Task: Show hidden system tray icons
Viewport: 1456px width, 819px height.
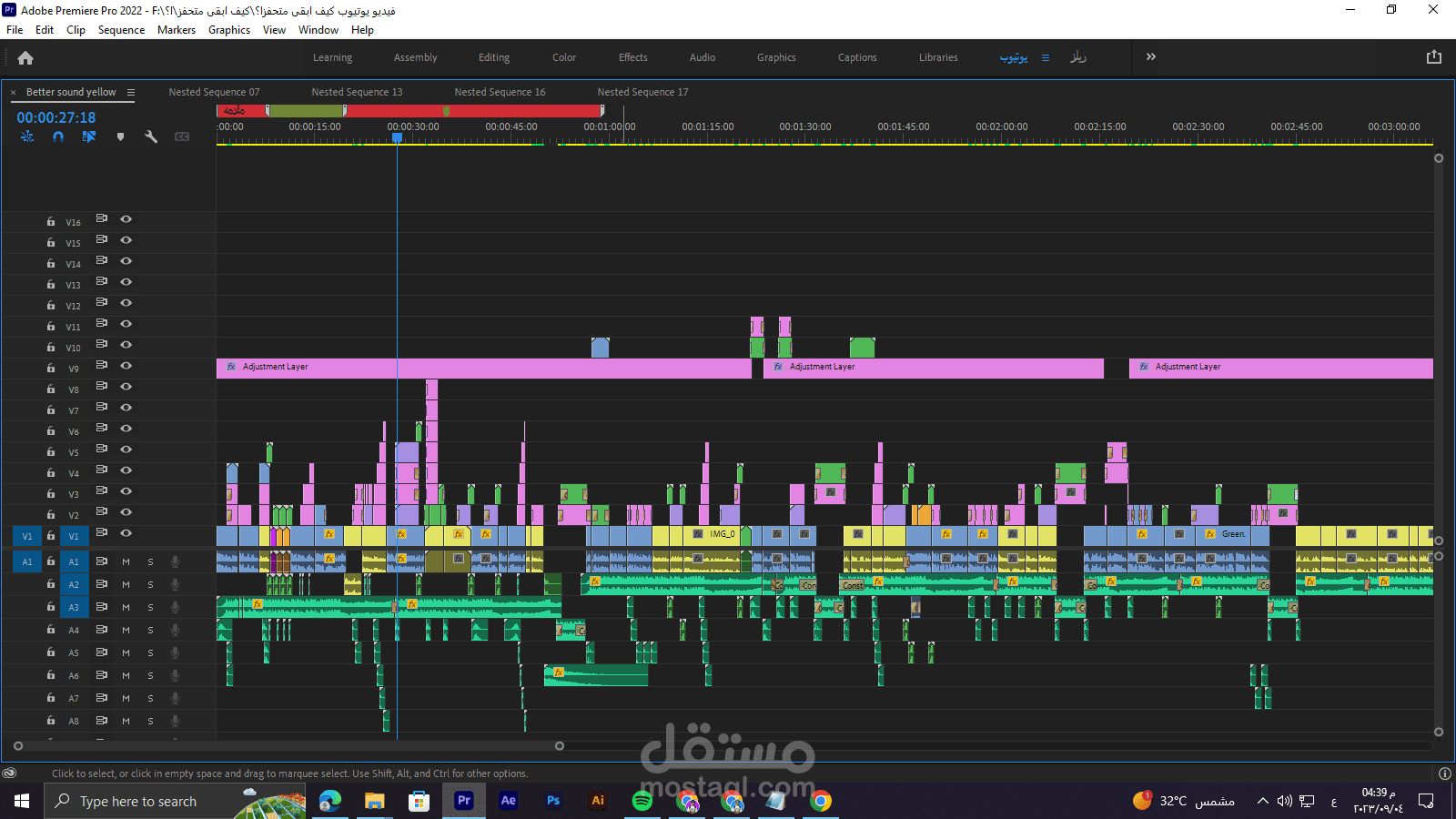Action: click(x=1262, y=801)
